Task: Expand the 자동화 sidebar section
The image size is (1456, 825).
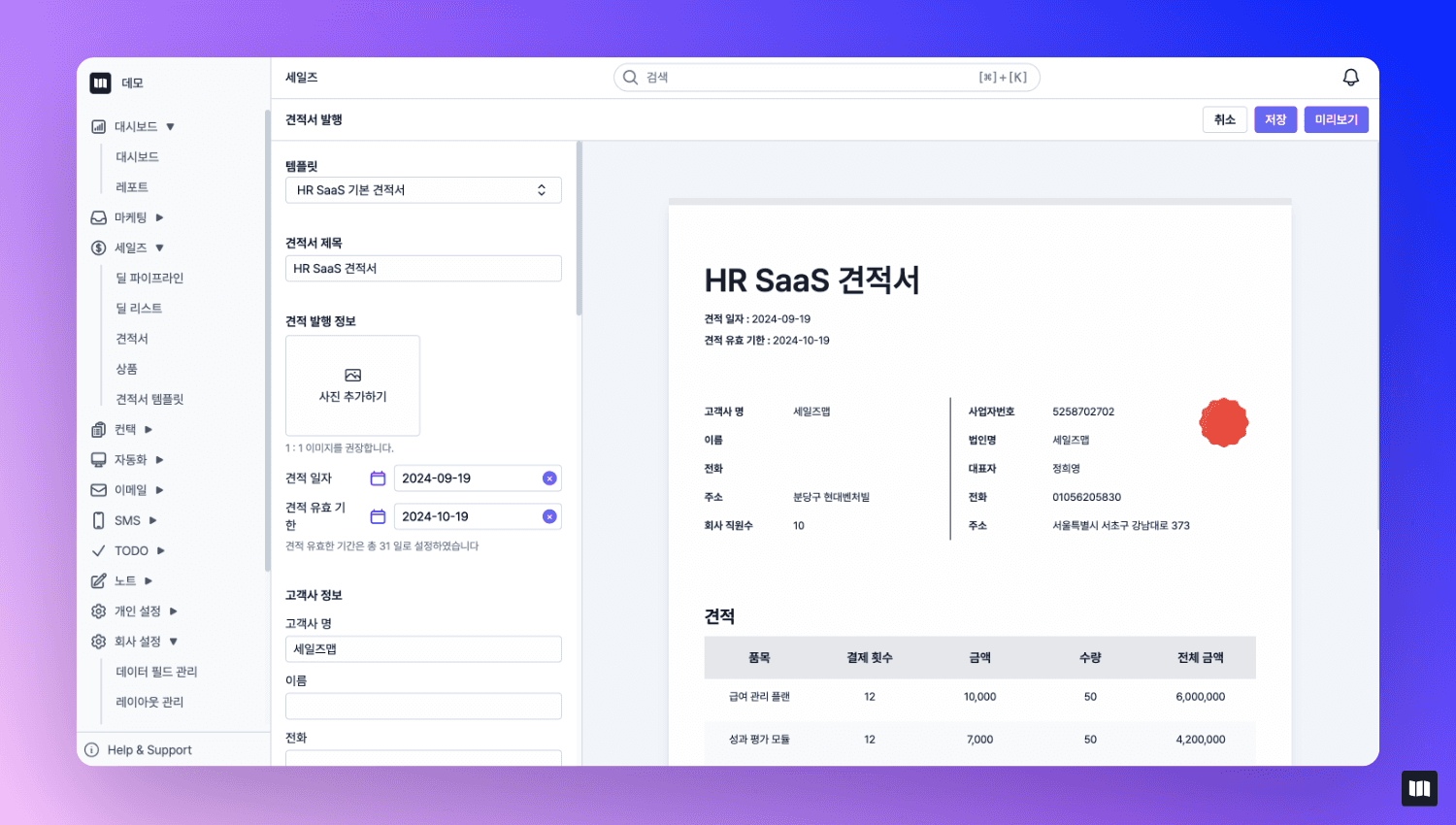Action: (x=159, y=460)
